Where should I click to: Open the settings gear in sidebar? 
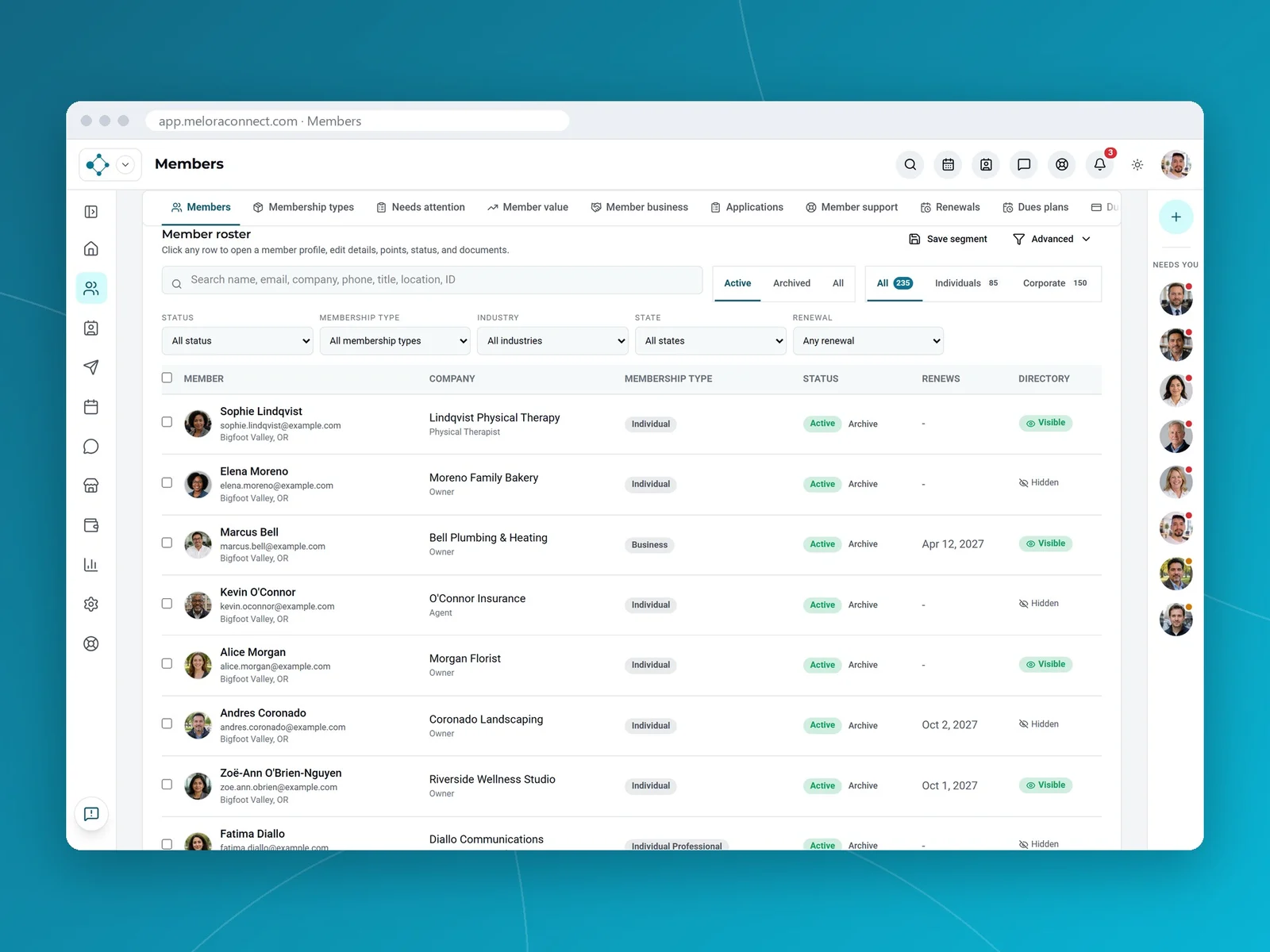91,605
